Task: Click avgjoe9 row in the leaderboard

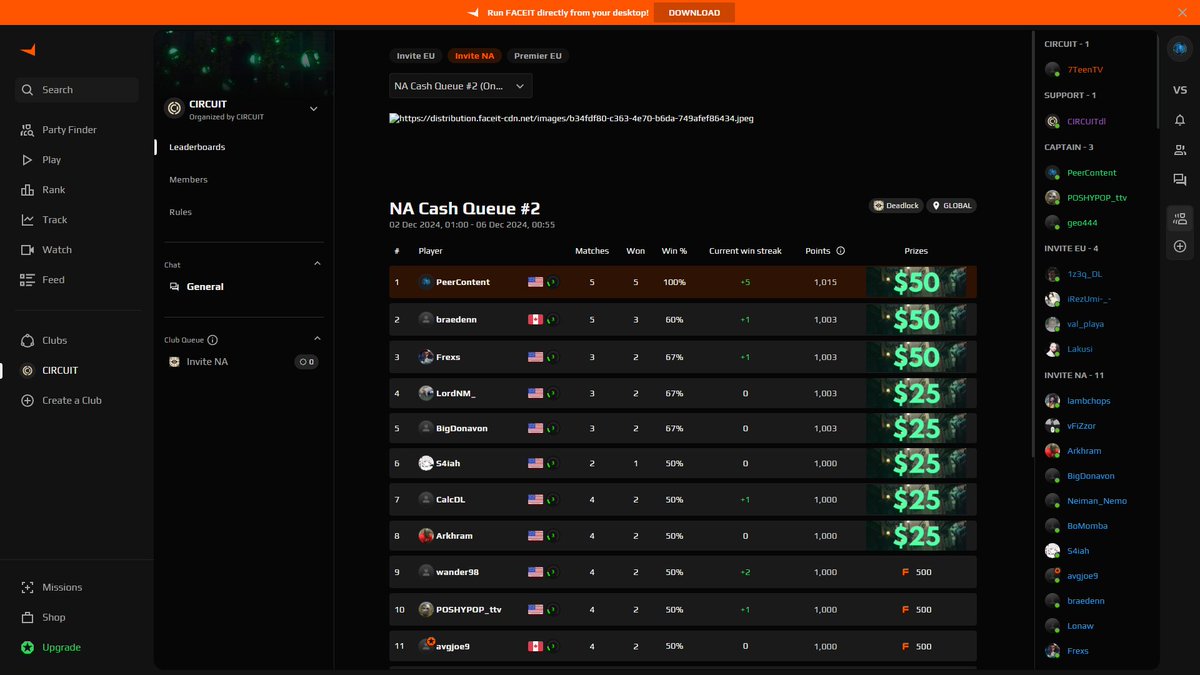Action: click(683, 646)
